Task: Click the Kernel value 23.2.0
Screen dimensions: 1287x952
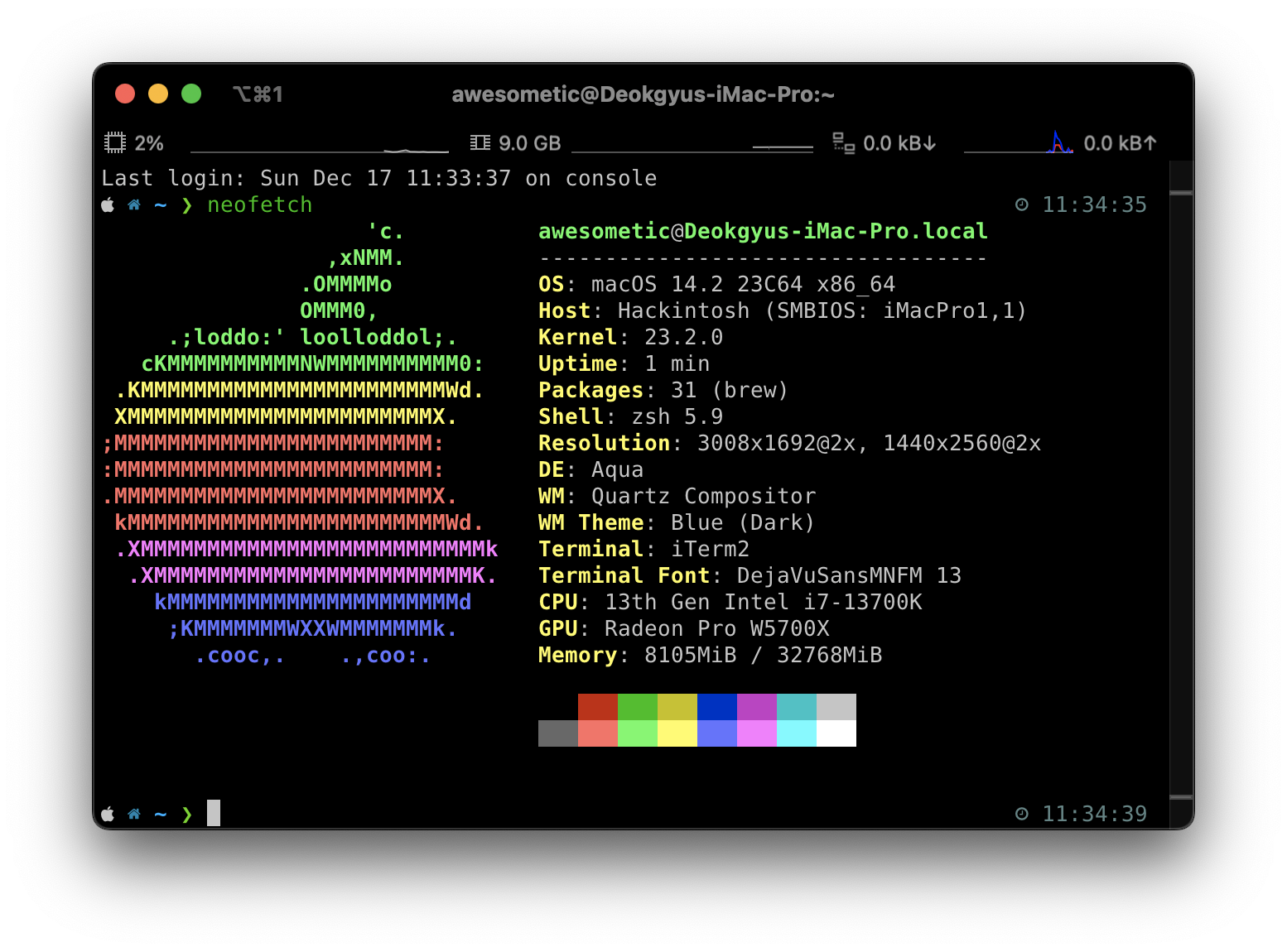Action: click(684, 337)
